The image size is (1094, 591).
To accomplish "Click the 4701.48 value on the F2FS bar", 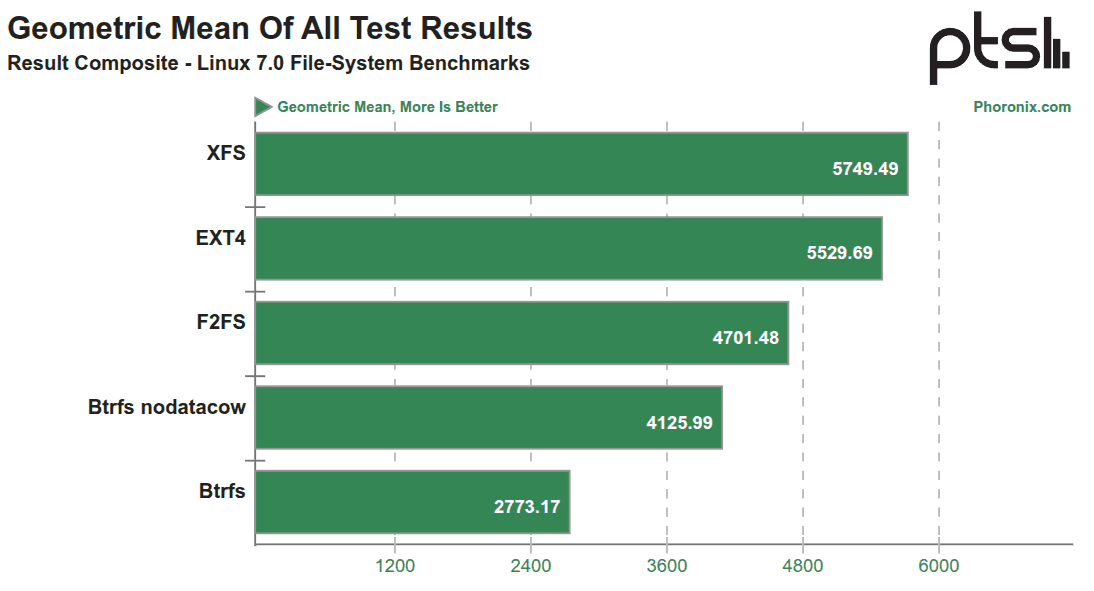I will [745, 338].
